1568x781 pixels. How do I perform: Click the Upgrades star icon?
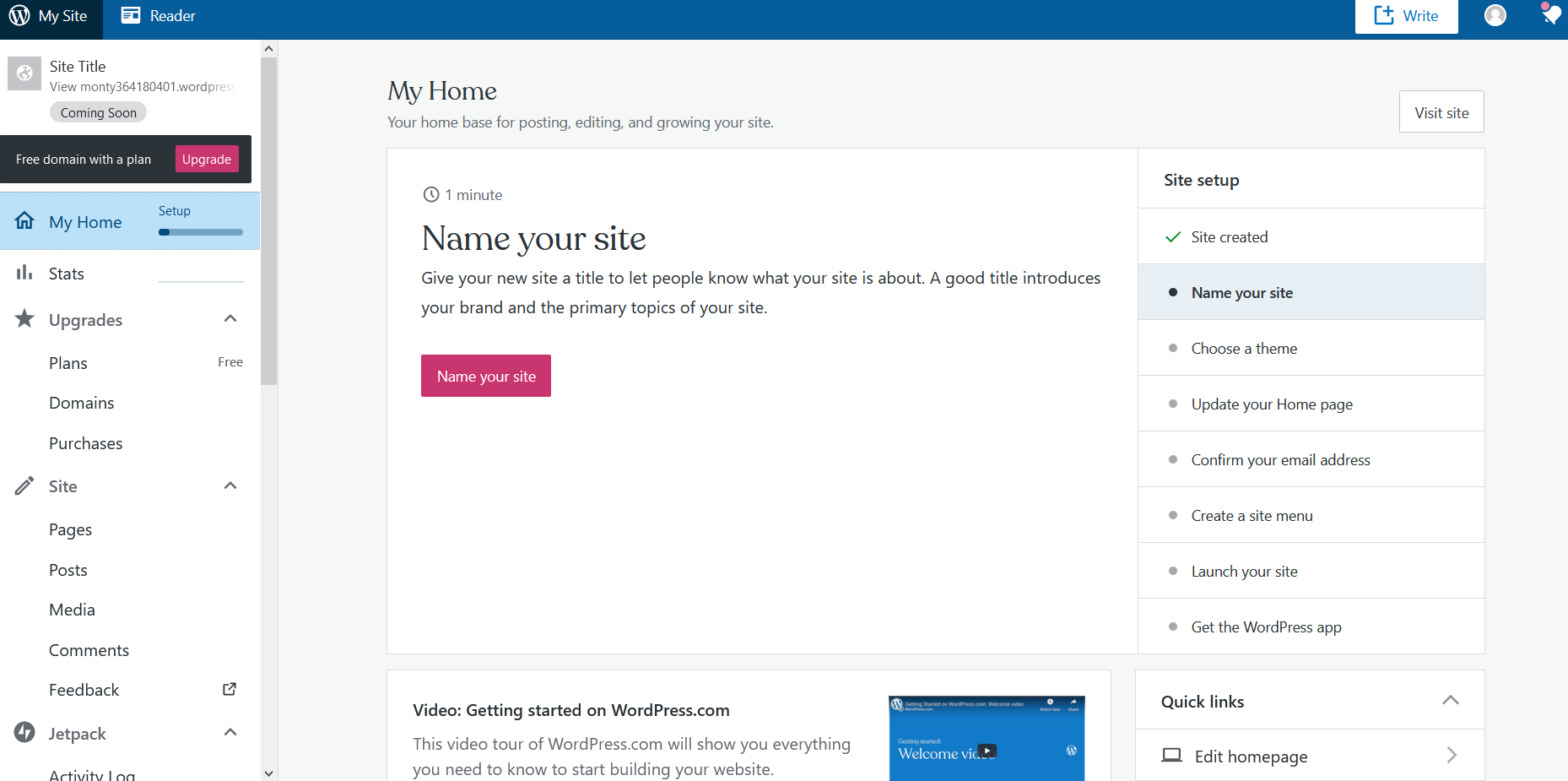pos(24,318)
